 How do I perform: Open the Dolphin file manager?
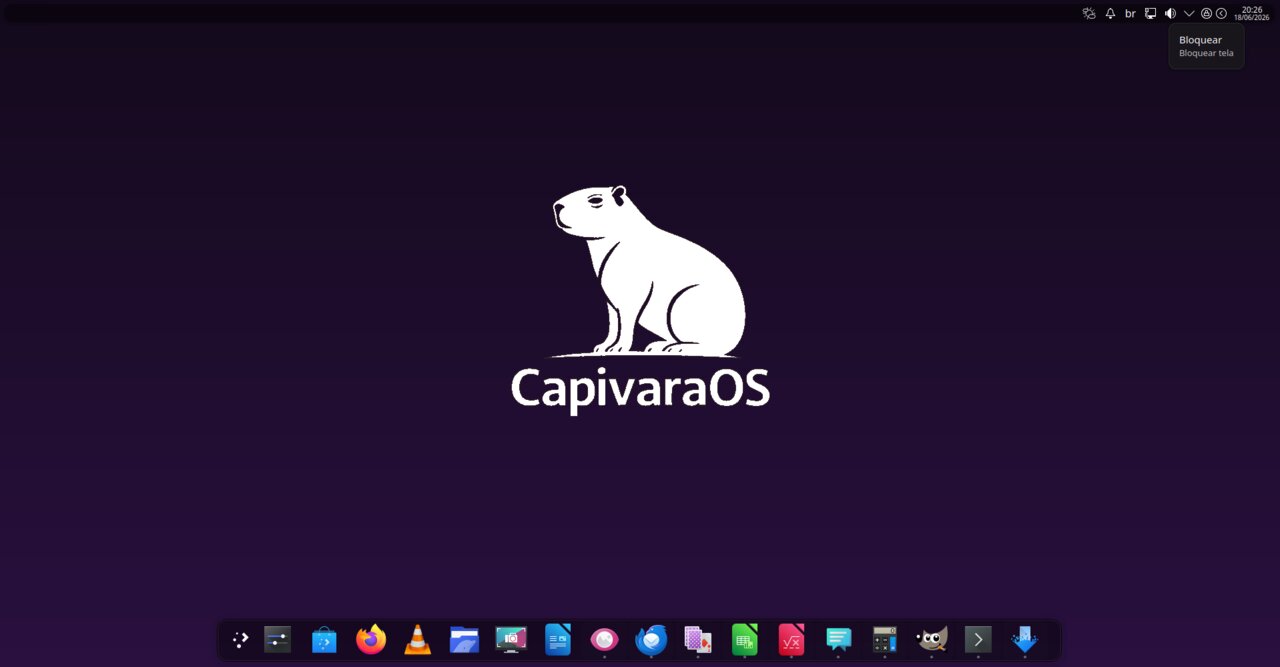464,640
